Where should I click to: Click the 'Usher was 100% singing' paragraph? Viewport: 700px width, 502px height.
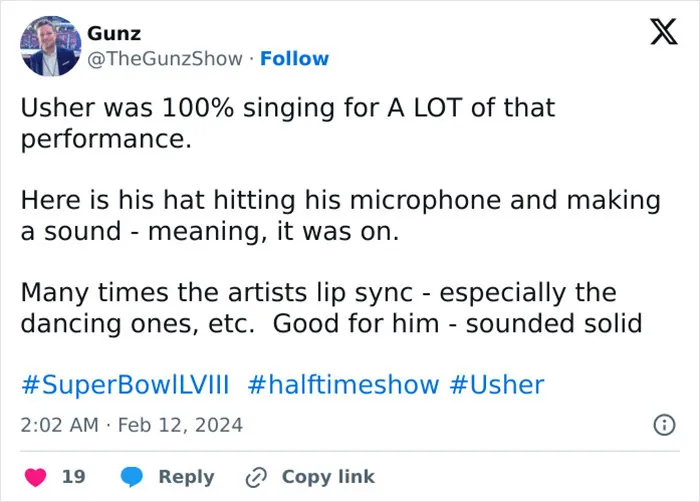click(288, 123)
